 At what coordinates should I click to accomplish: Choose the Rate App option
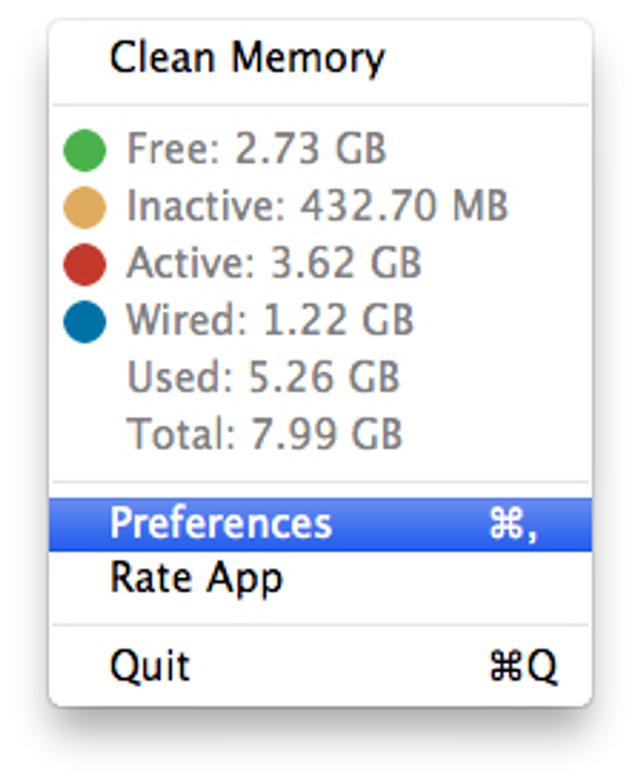(196, 579)
